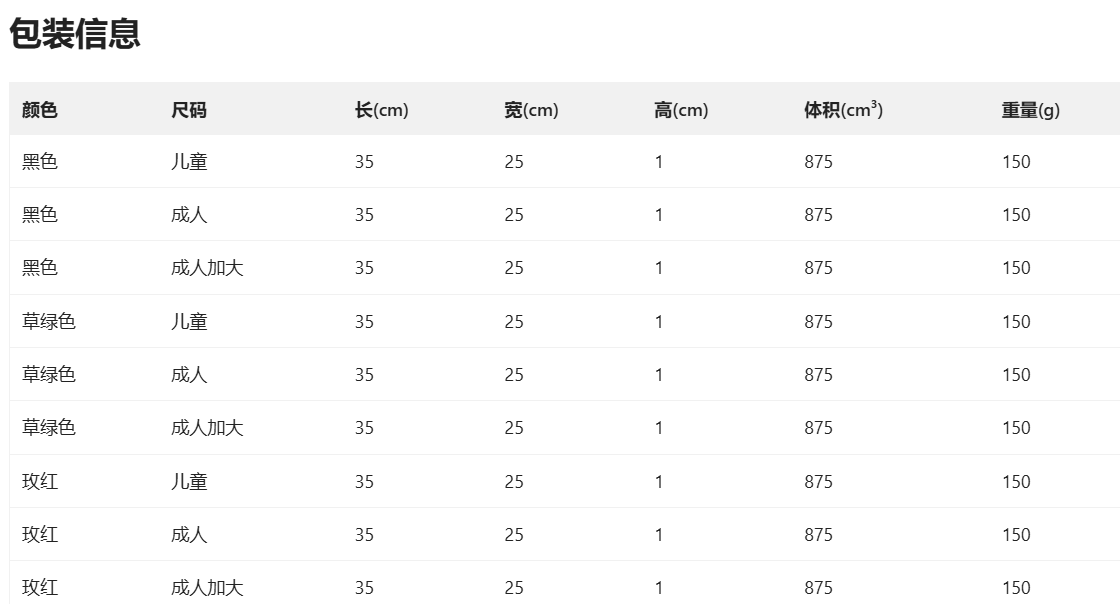Click the 包装信息 section heading
Viewport: 1120px width, 604px height.
[x=75, y=34]
